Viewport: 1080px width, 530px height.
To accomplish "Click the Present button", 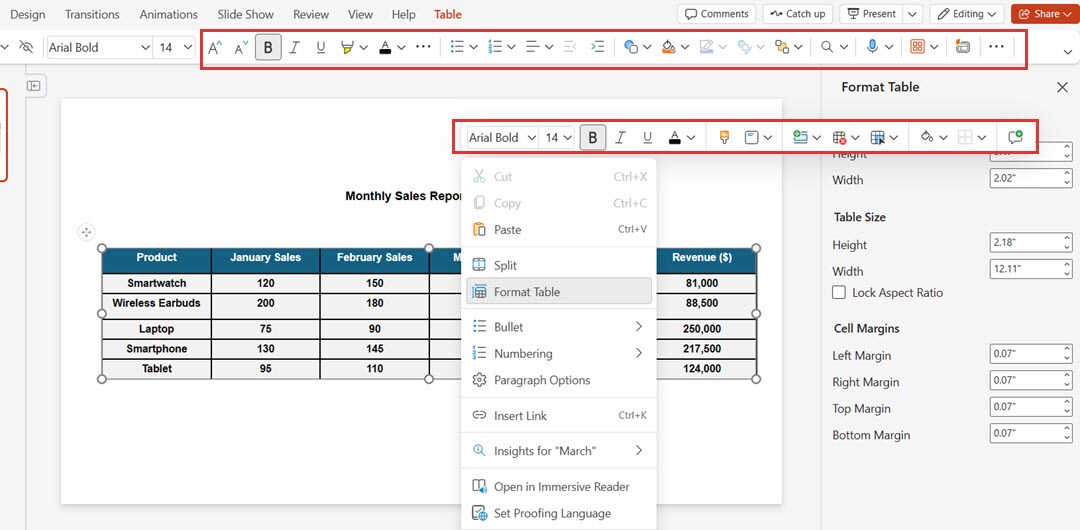I will pyautogui.click(x=872, y=14).
